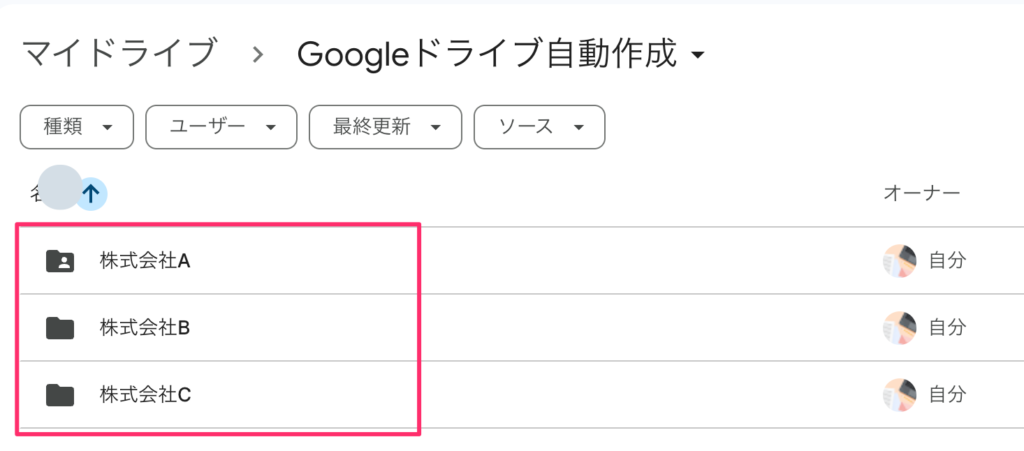Select the 株式会社A folder name
Viewport: 1024px width, 451px height.
pyautogui.click(x=145, y=261)
